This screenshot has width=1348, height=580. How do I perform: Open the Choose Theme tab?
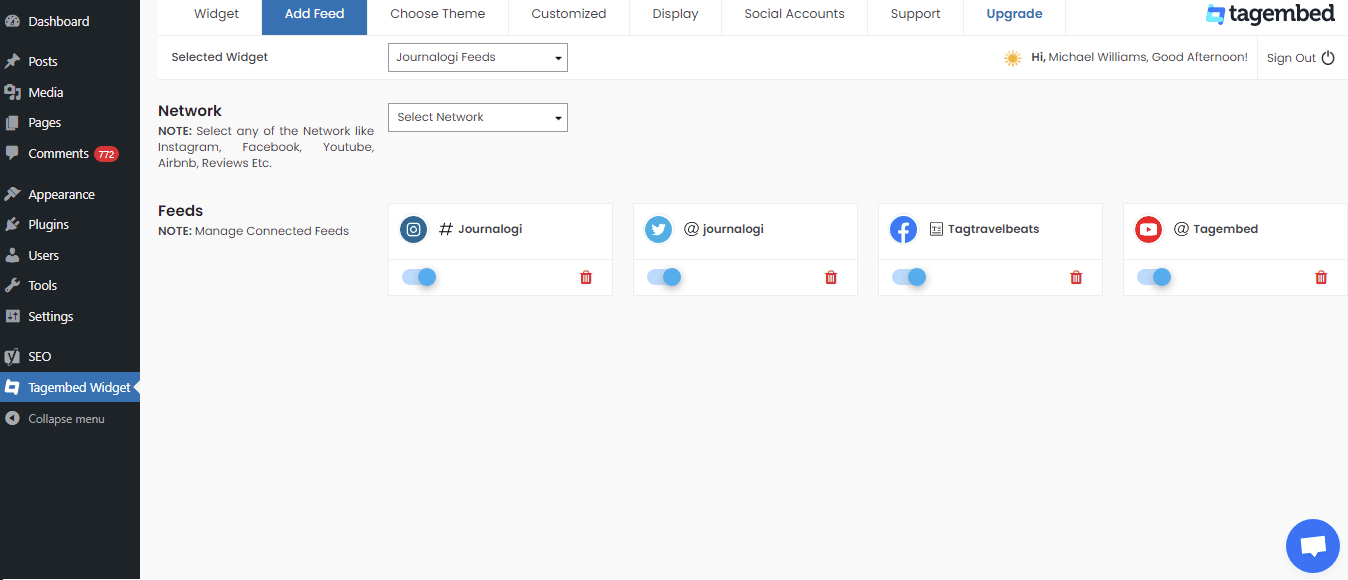(x=438, y=14)
